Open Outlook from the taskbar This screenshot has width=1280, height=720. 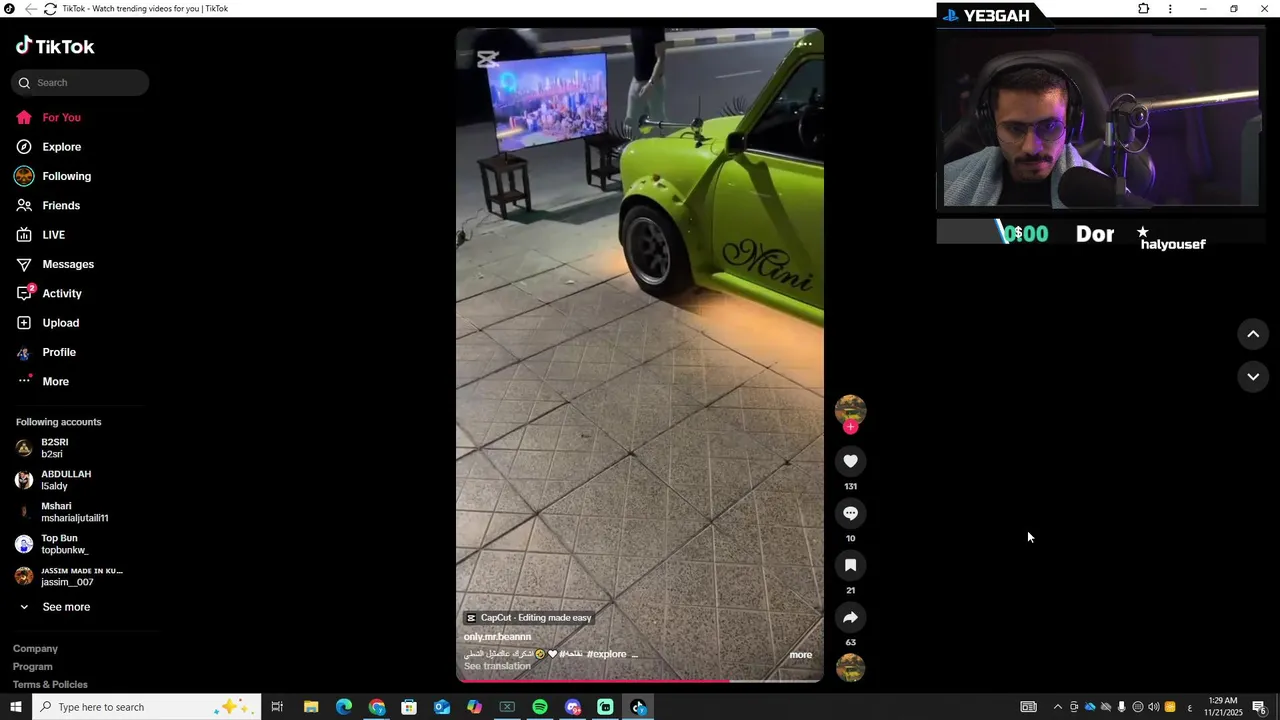pos(442,707)
